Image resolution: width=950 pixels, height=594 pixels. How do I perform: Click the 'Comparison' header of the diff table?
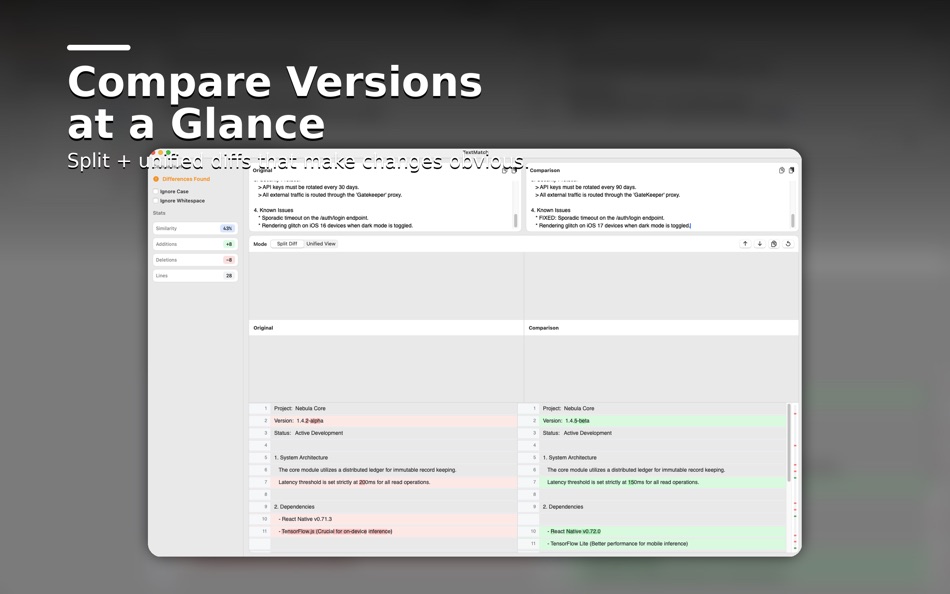[x=543, y=328]
